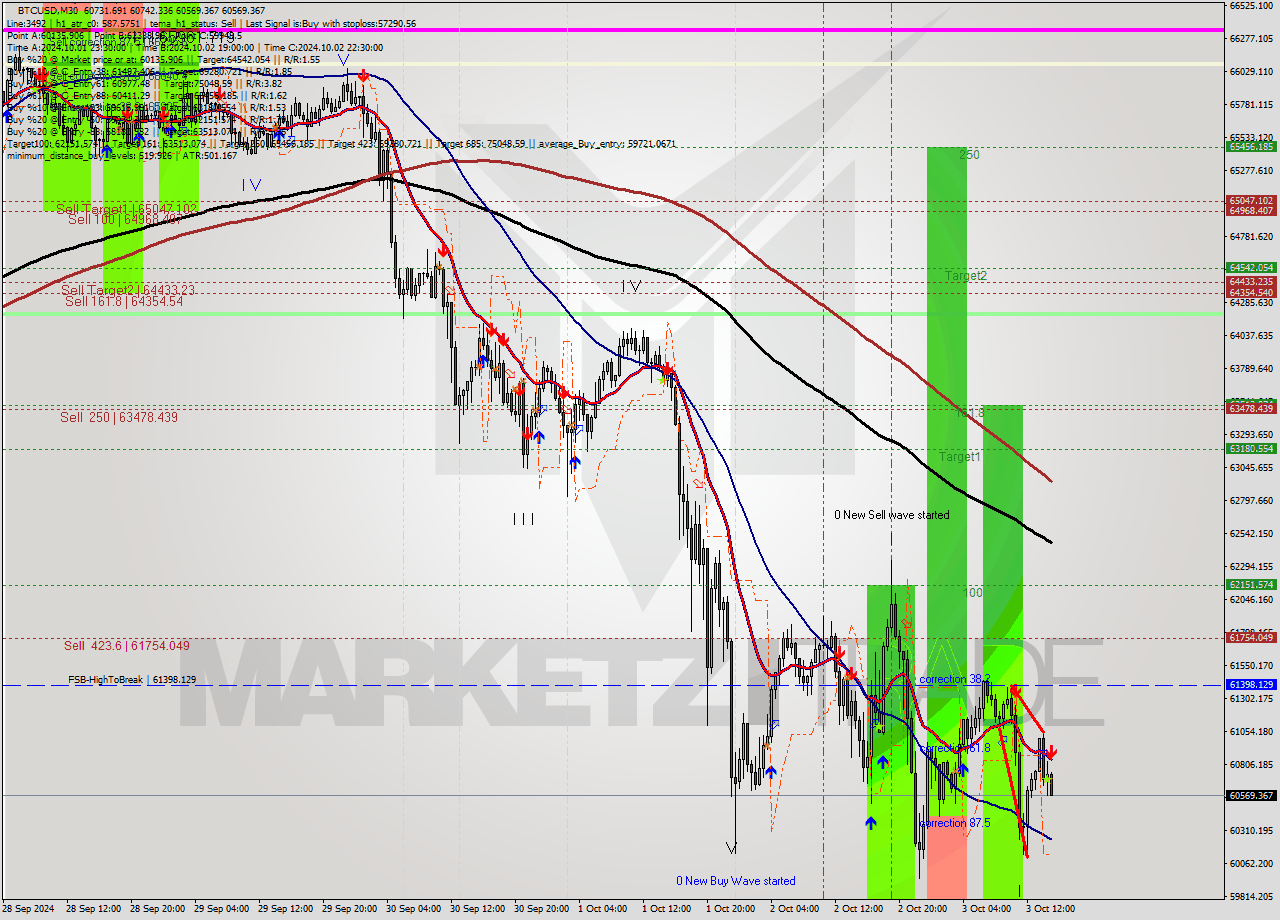Select the 'correction 61.8' label
The image size is (1280, 920).
[955, 748]
